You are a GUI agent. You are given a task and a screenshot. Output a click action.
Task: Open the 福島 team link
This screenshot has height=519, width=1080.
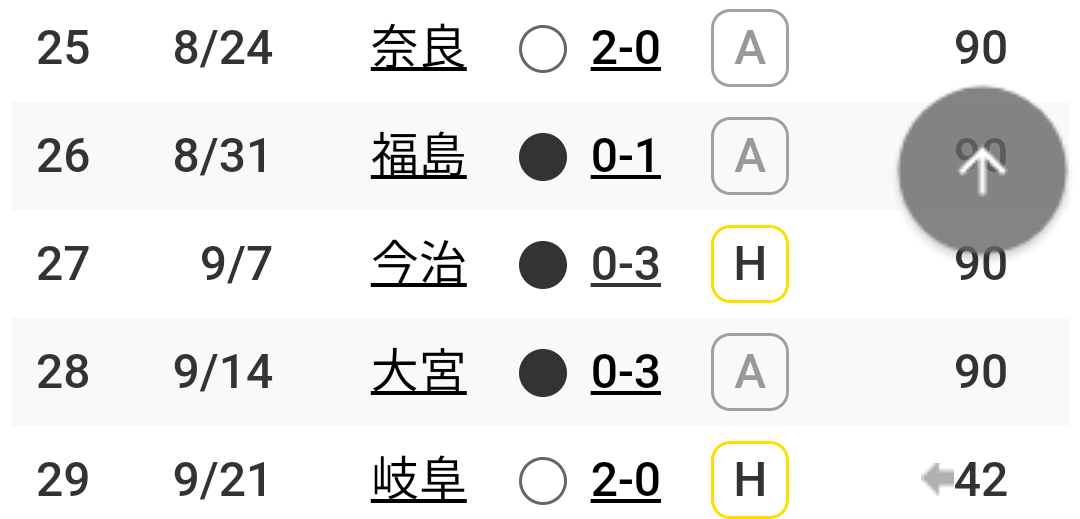click(x=419, y=156)
